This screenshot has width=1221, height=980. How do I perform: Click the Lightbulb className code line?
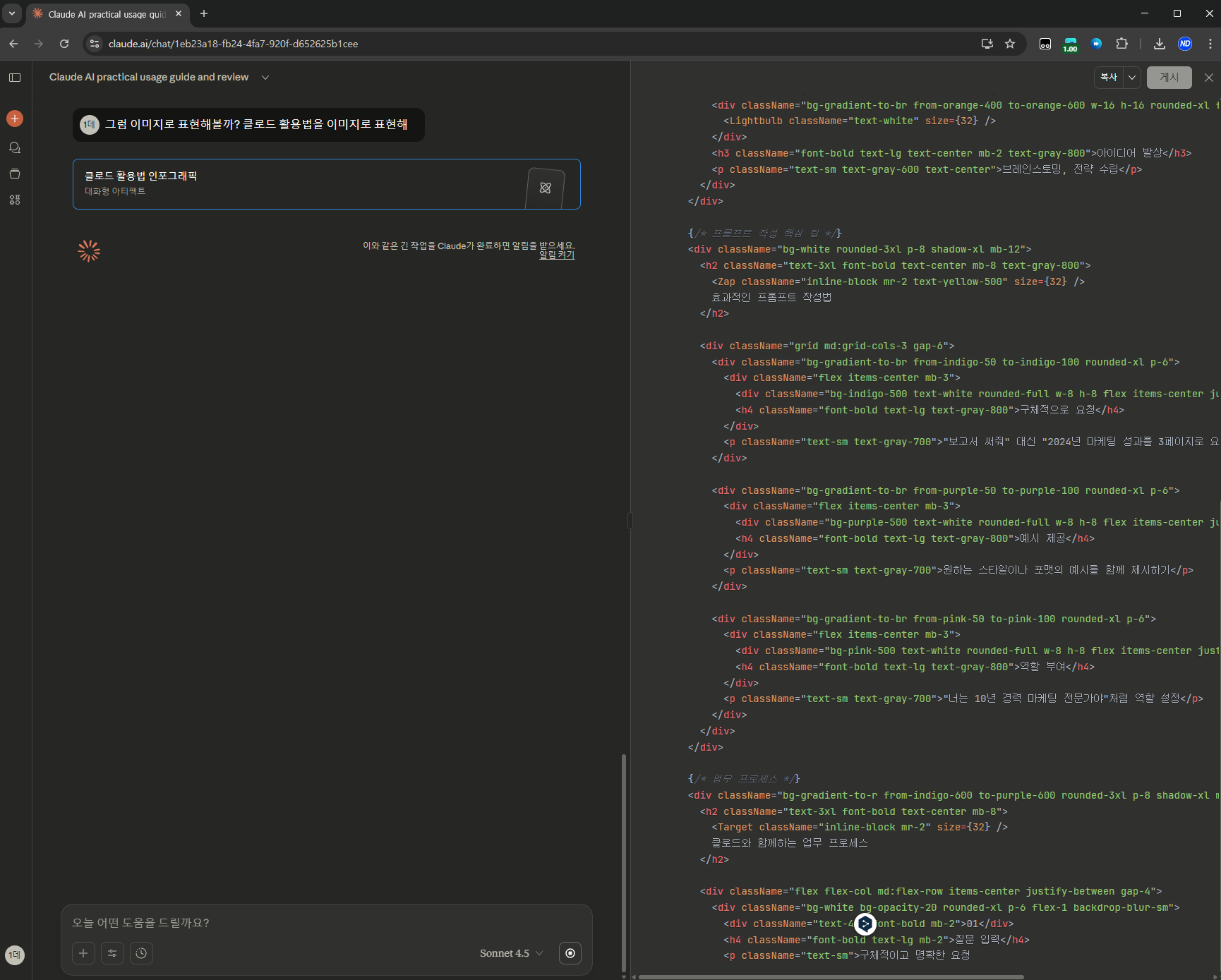click(859, 121)
